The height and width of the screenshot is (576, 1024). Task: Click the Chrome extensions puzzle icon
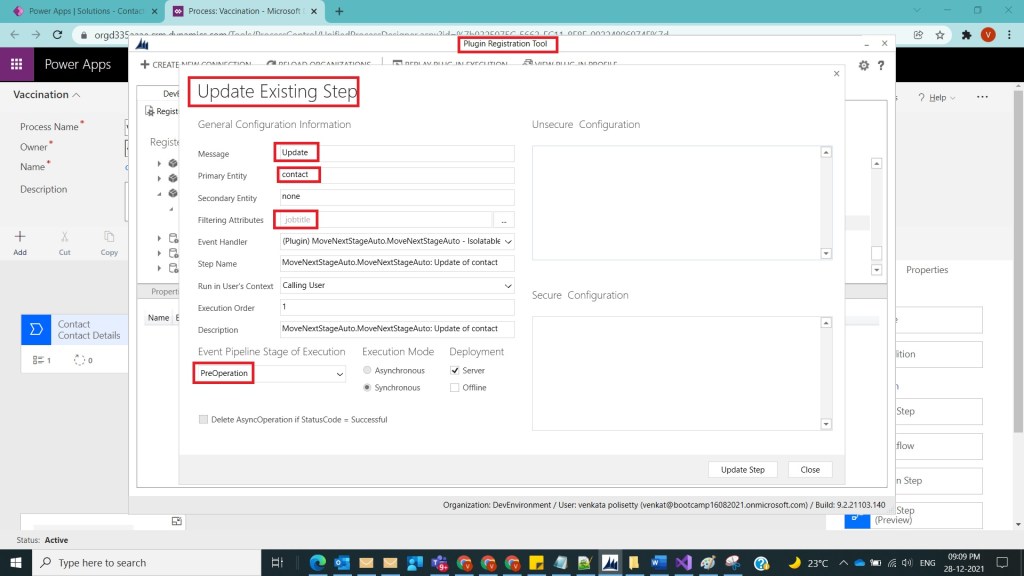tap(966, 34)
